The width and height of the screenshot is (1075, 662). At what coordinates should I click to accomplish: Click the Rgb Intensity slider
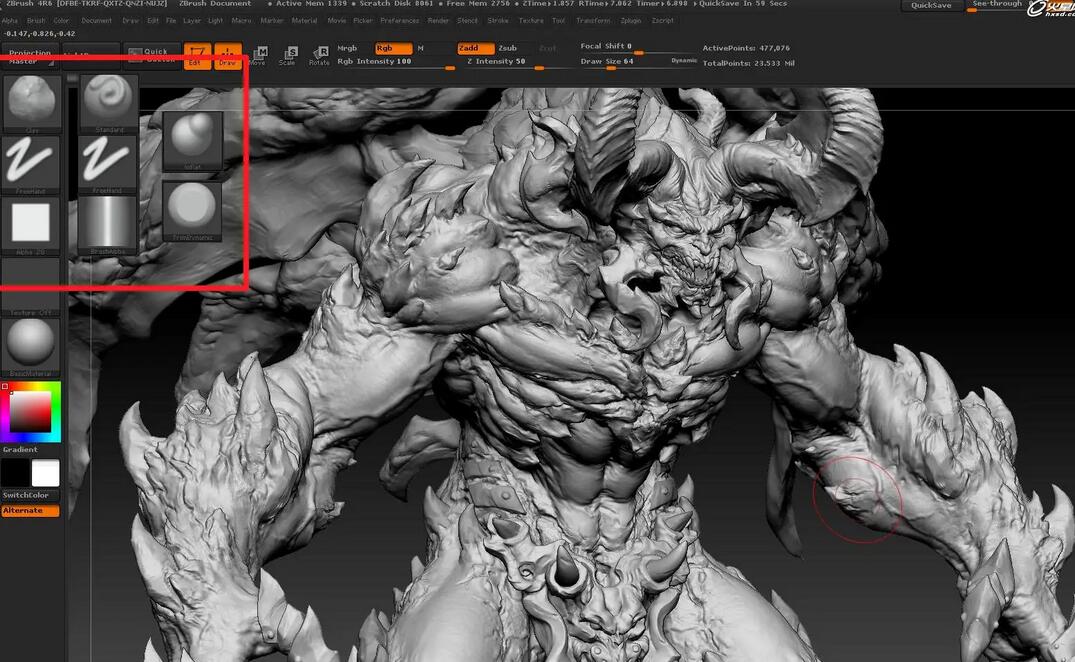point(395,62)
